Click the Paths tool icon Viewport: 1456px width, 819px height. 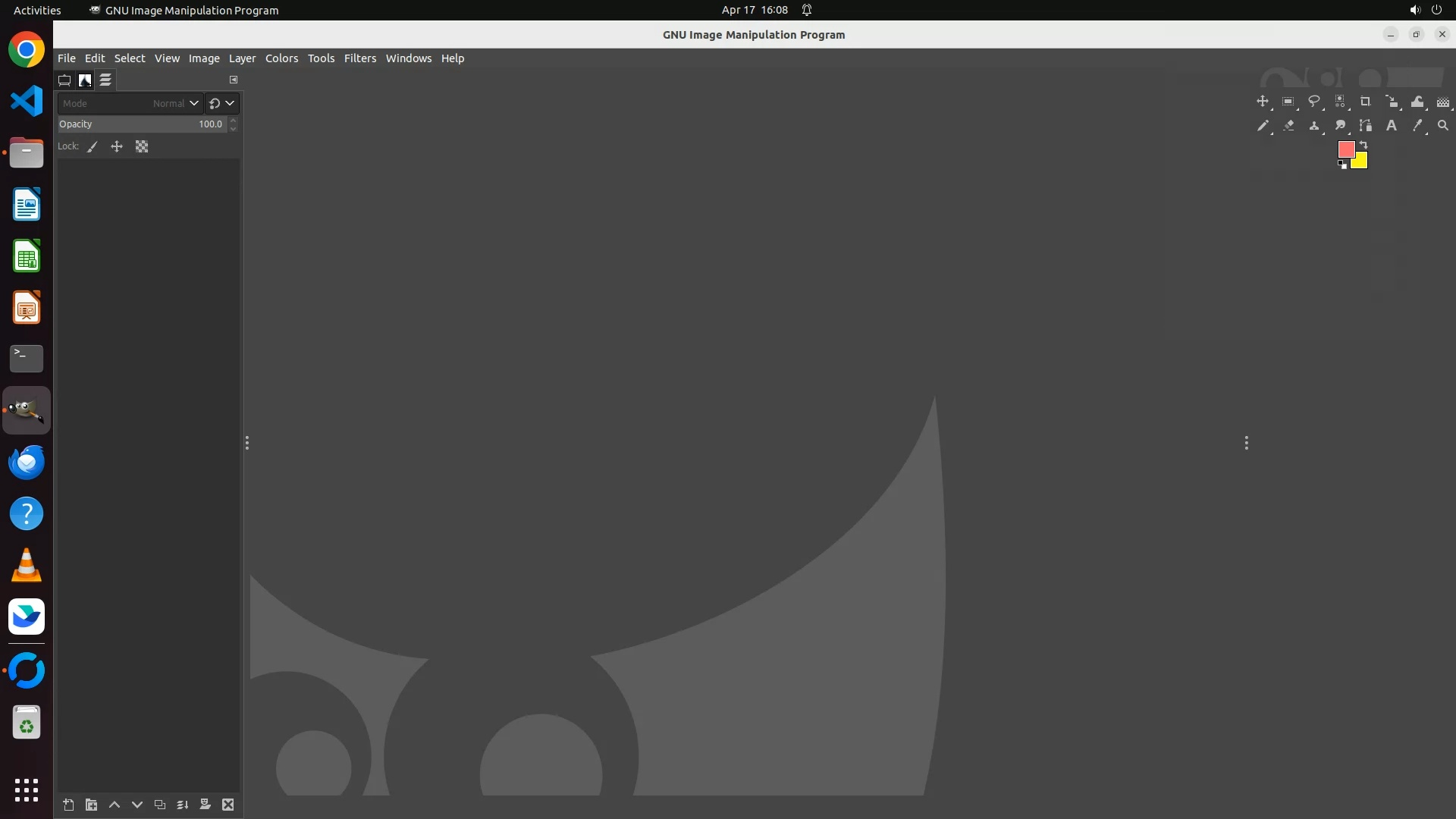(1365, 126)
